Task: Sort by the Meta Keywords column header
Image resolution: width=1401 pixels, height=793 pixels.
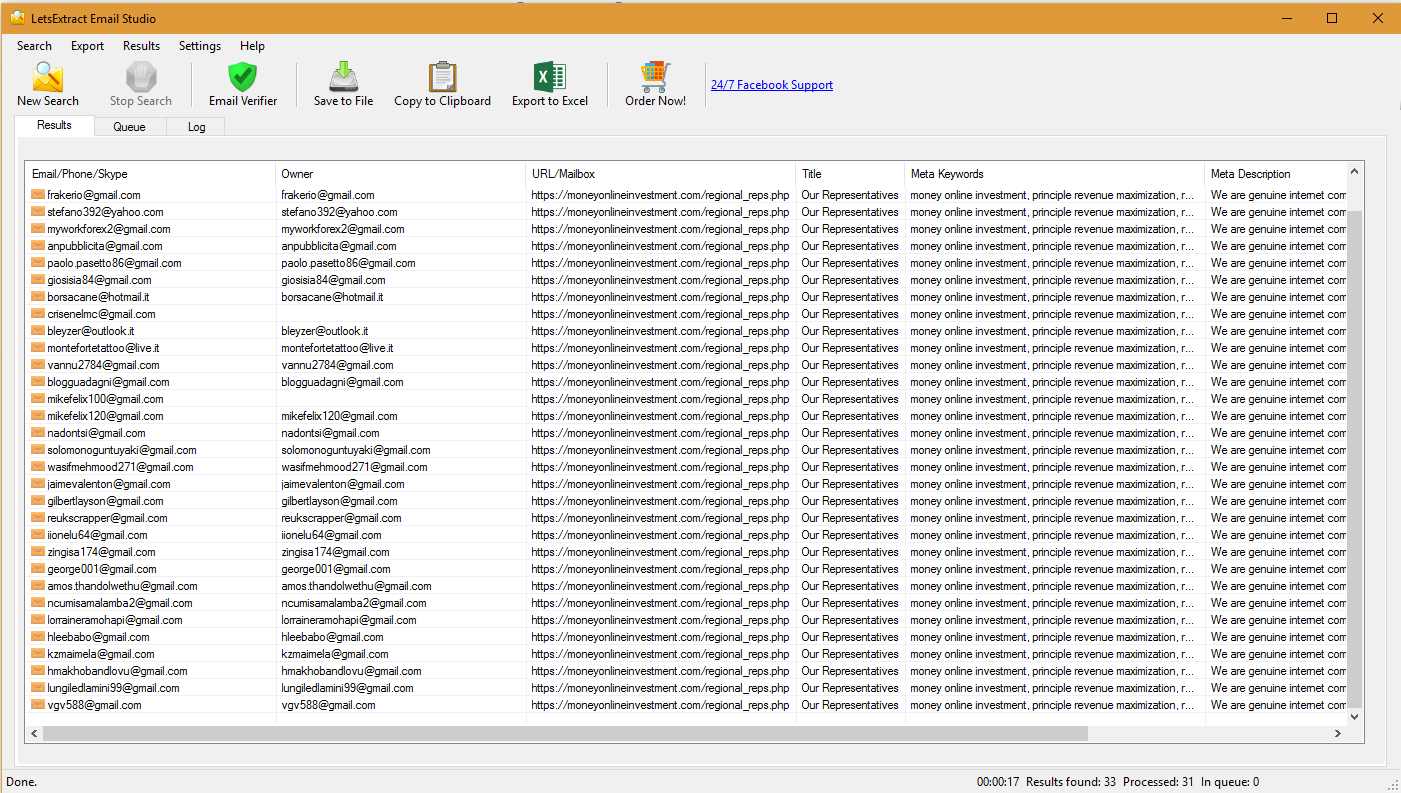Action: (947, 174)
